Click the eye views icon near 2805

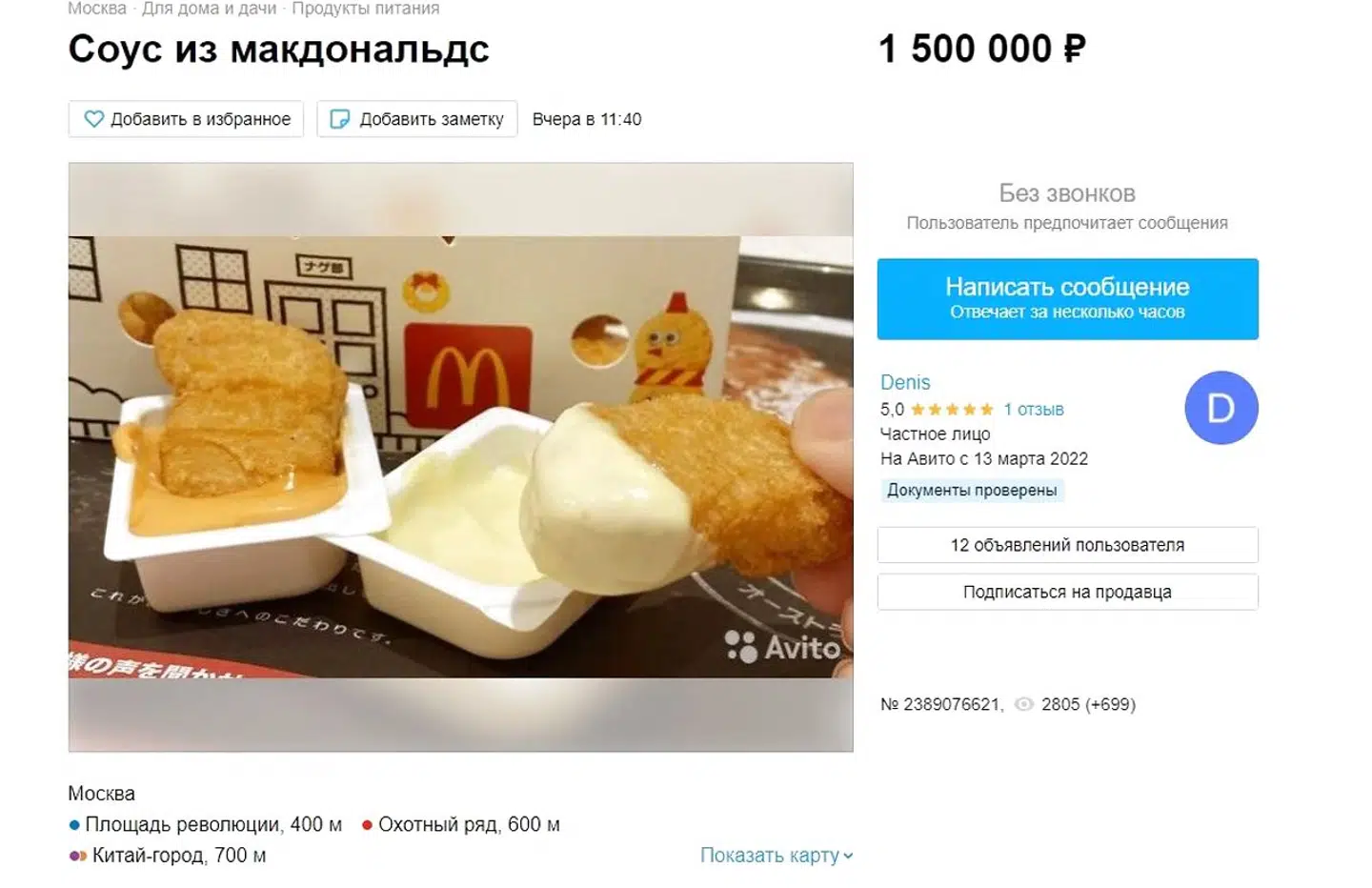tap(1023, 704)
